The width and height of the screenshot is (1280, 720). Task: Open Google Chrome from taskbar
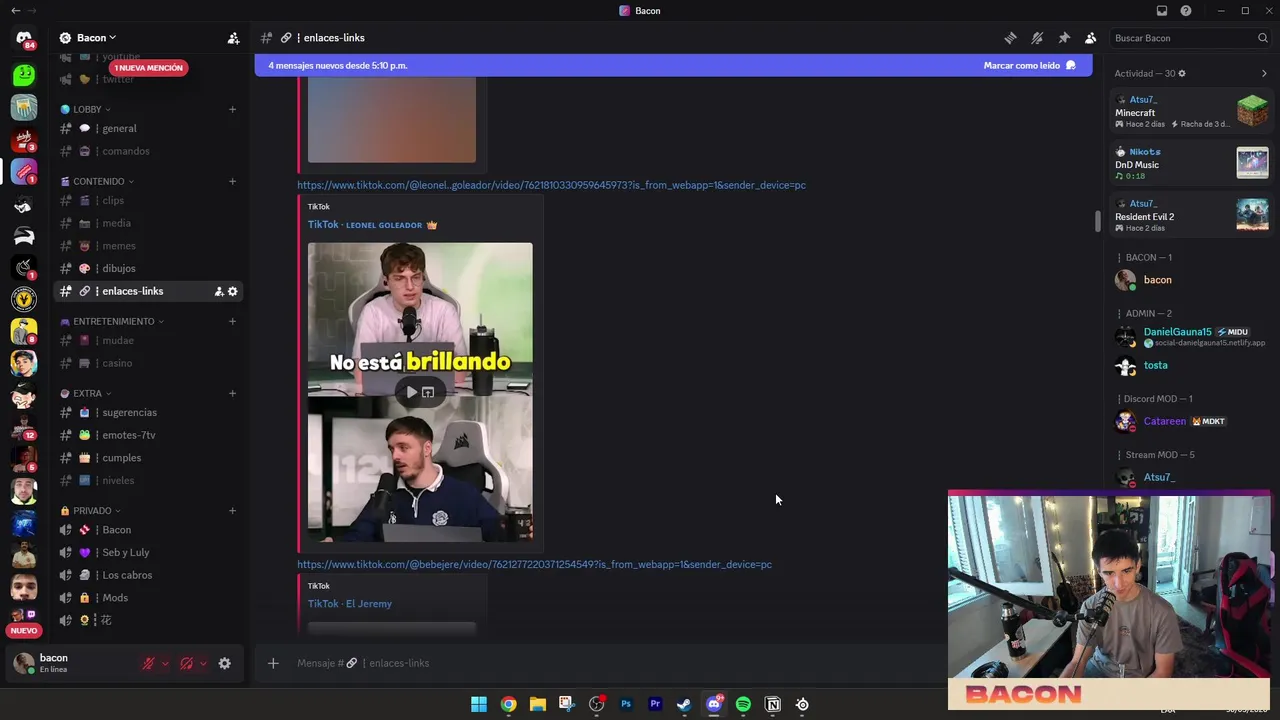click(x=508, y=704)
